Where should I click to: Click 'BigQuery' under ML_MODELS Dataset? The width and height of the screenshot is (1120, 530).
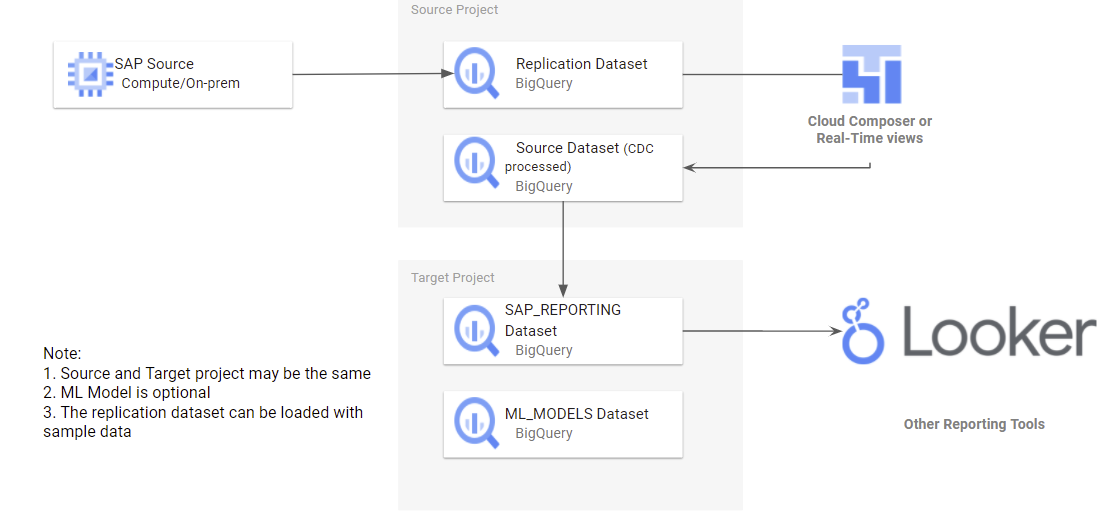pos(544,433)
